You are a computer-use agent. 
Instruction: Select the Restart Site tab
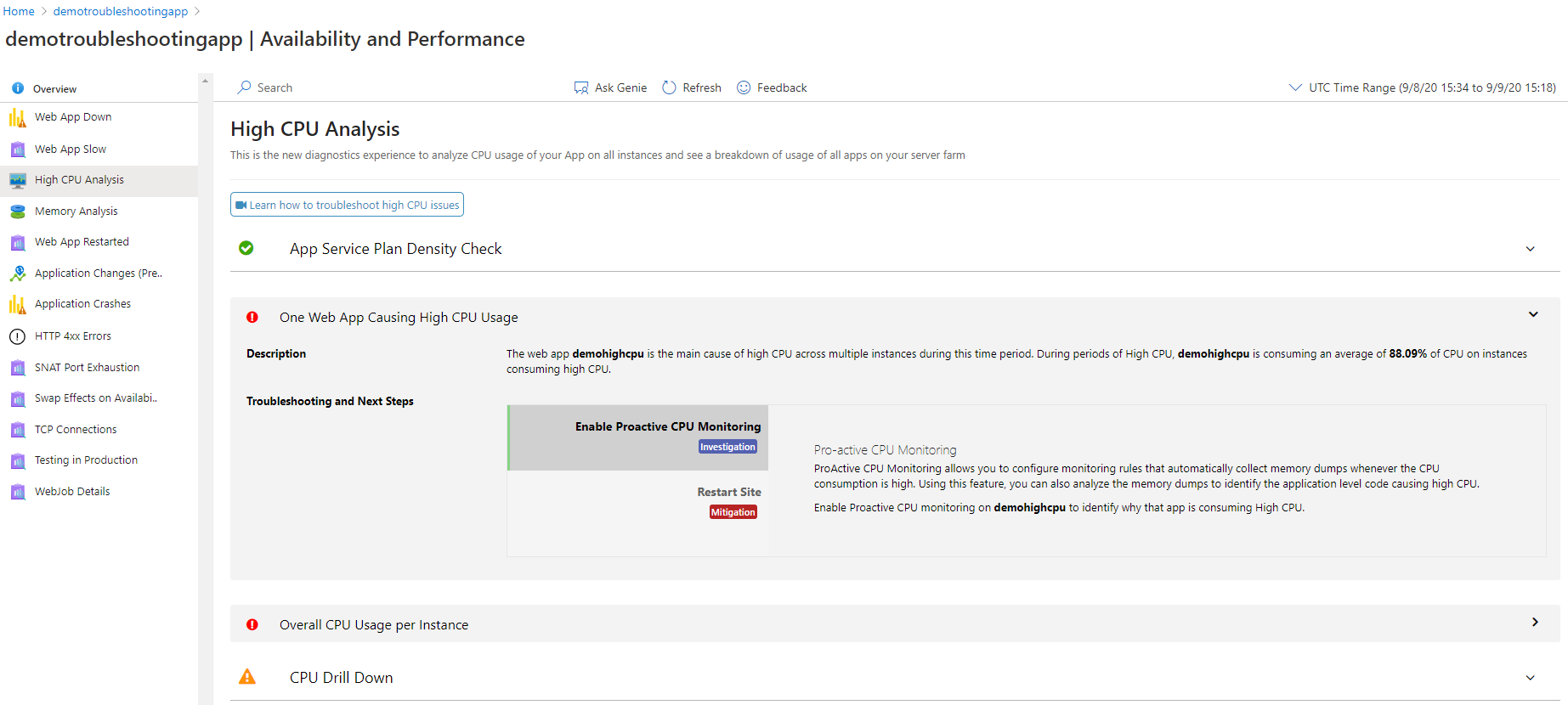[638, 502]
